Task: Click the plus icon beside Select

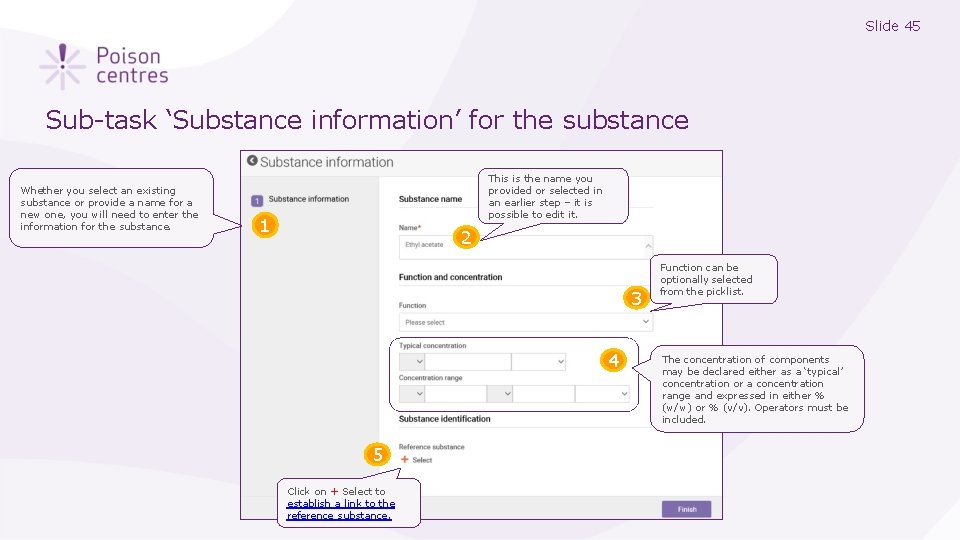Action: (x=404, y=459)
